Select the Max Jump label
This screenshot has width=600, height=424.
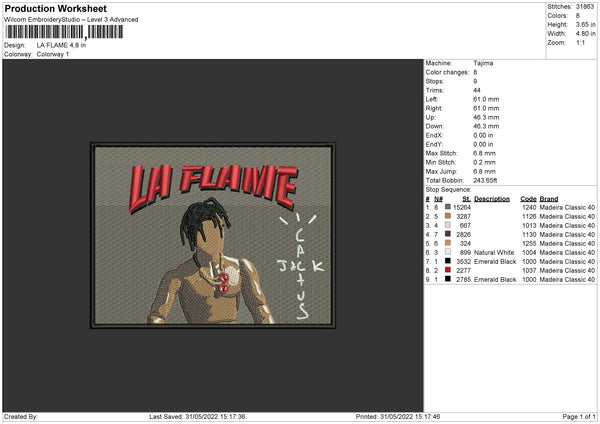pyautogui.click(x=441, y=171)
